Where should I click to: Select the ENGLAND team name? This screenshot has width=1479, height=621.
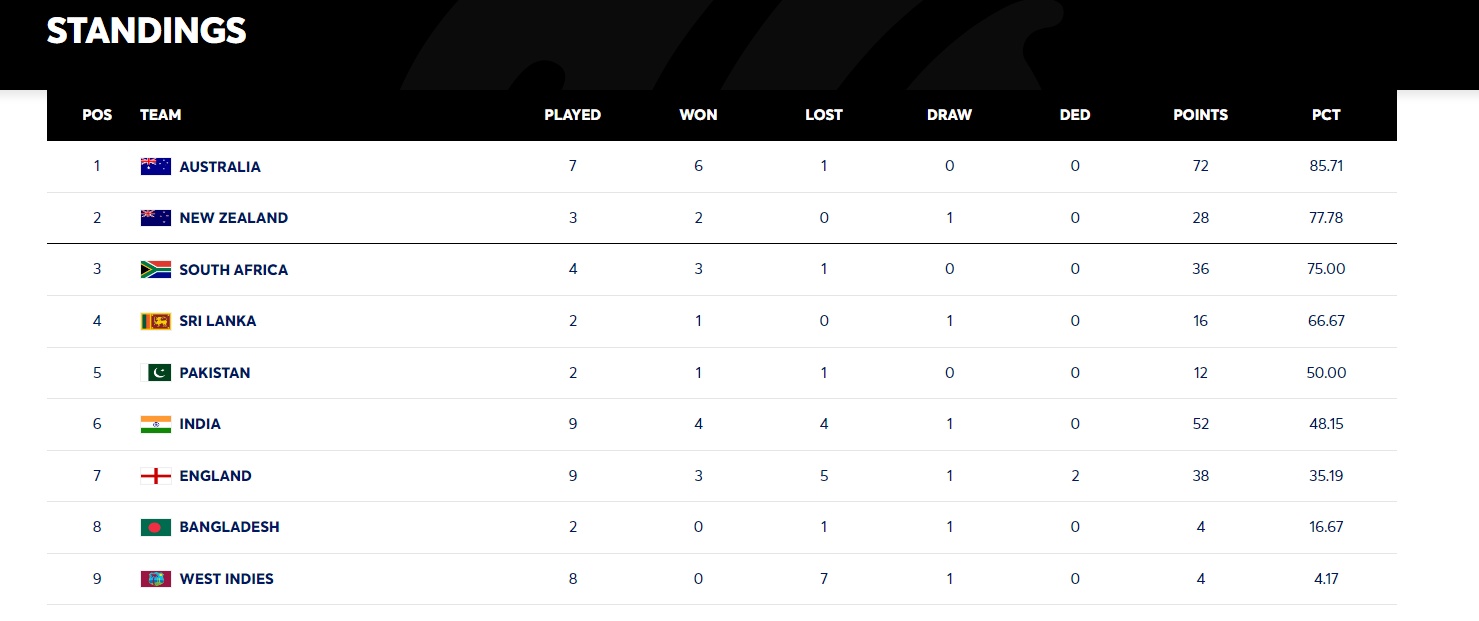(215, 476)
